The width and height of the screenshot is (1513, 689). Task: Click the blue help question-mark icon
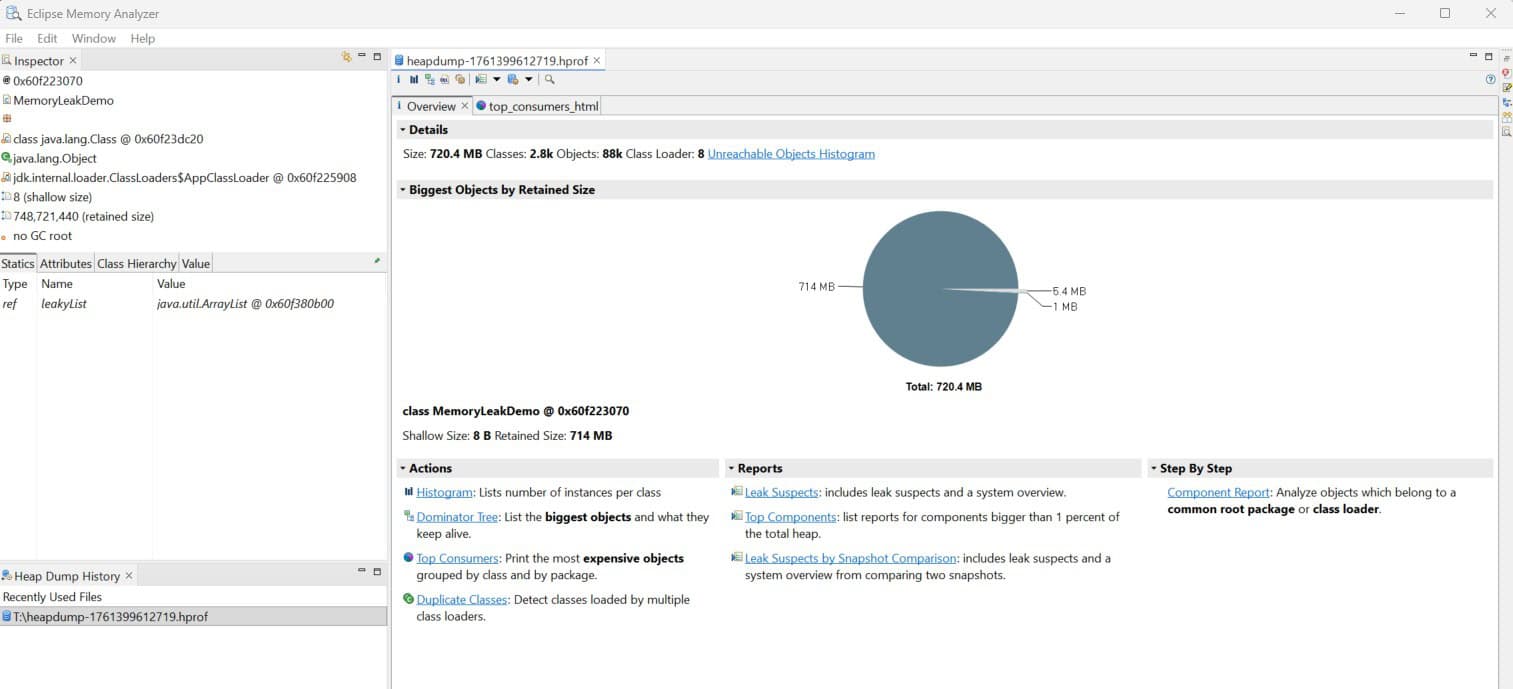1490,80
